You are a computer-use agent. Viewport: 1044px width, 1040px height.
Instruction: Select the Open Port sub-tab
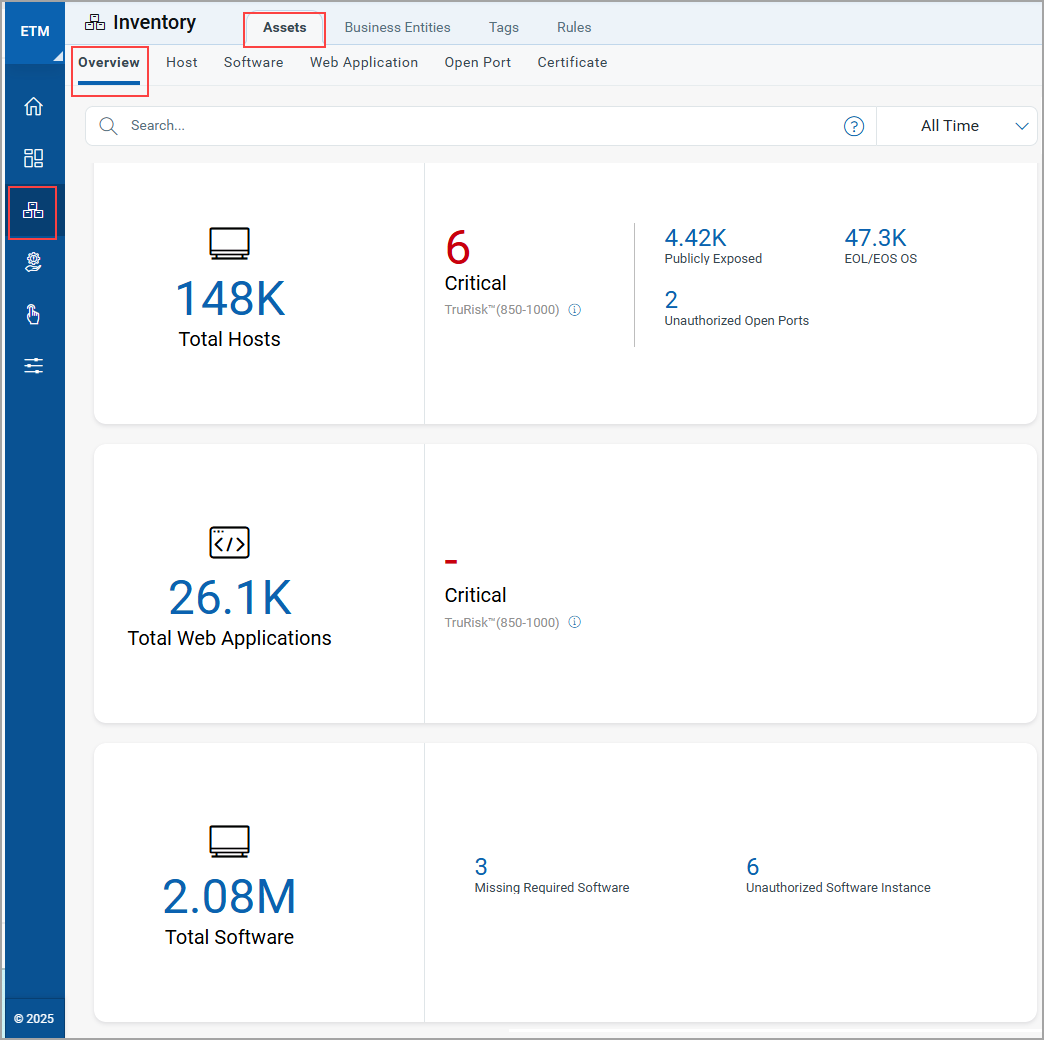(x=477, y=63)
